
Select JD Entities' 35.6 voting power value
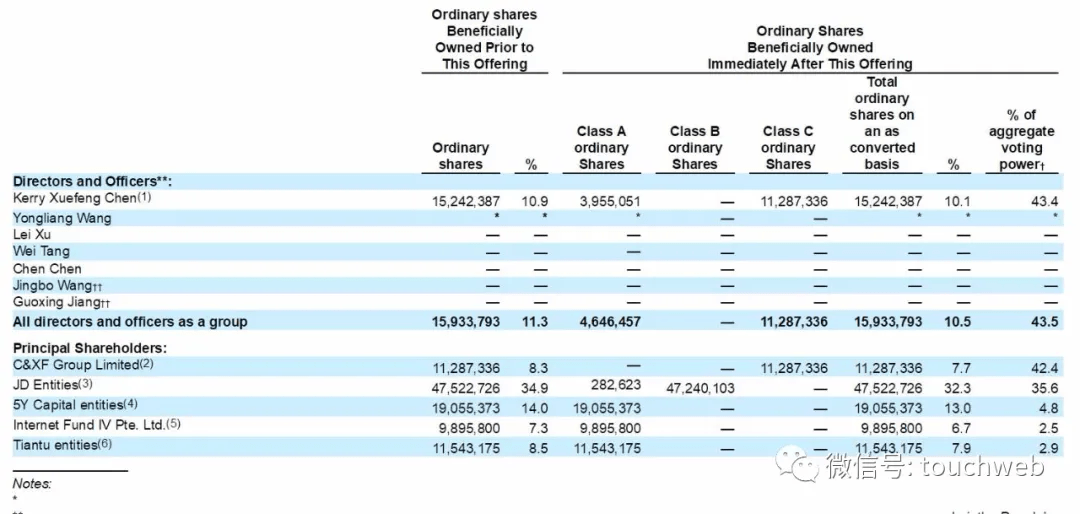pos(1043,387)
